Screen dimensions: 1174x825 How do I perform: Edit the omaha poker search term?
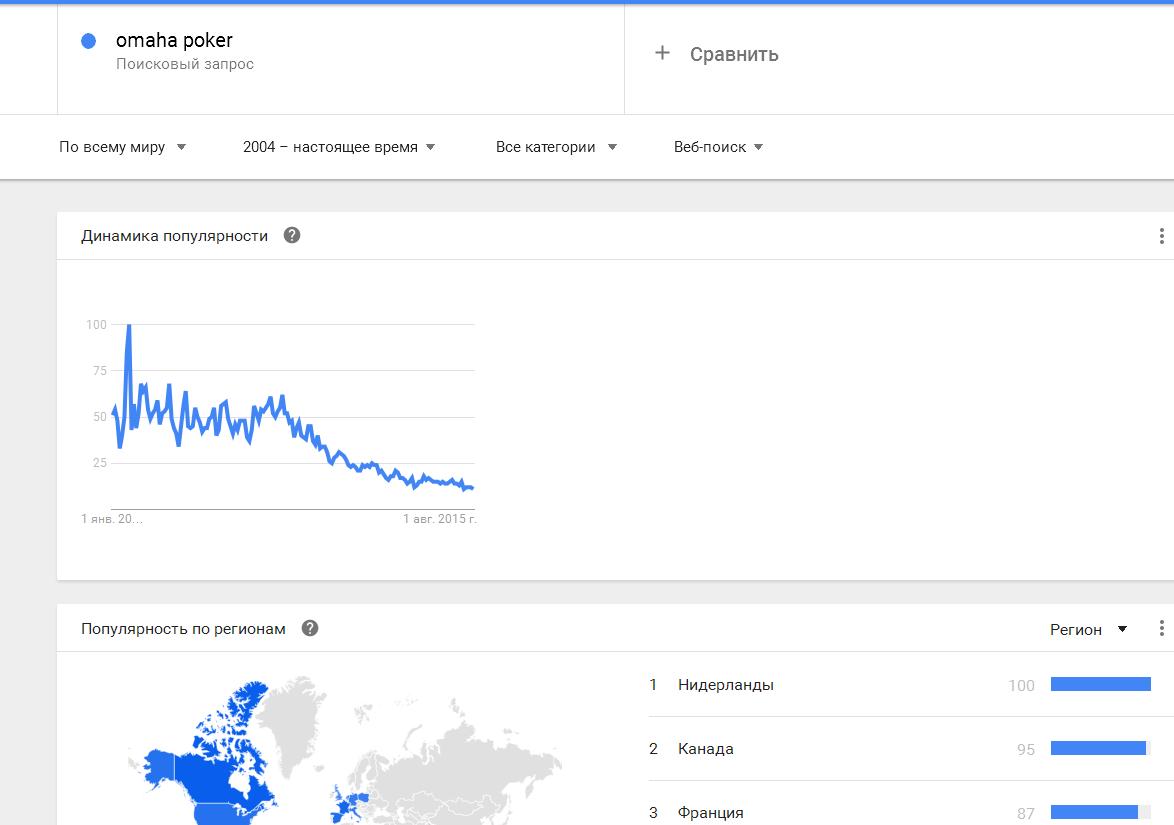pos(174,40)
